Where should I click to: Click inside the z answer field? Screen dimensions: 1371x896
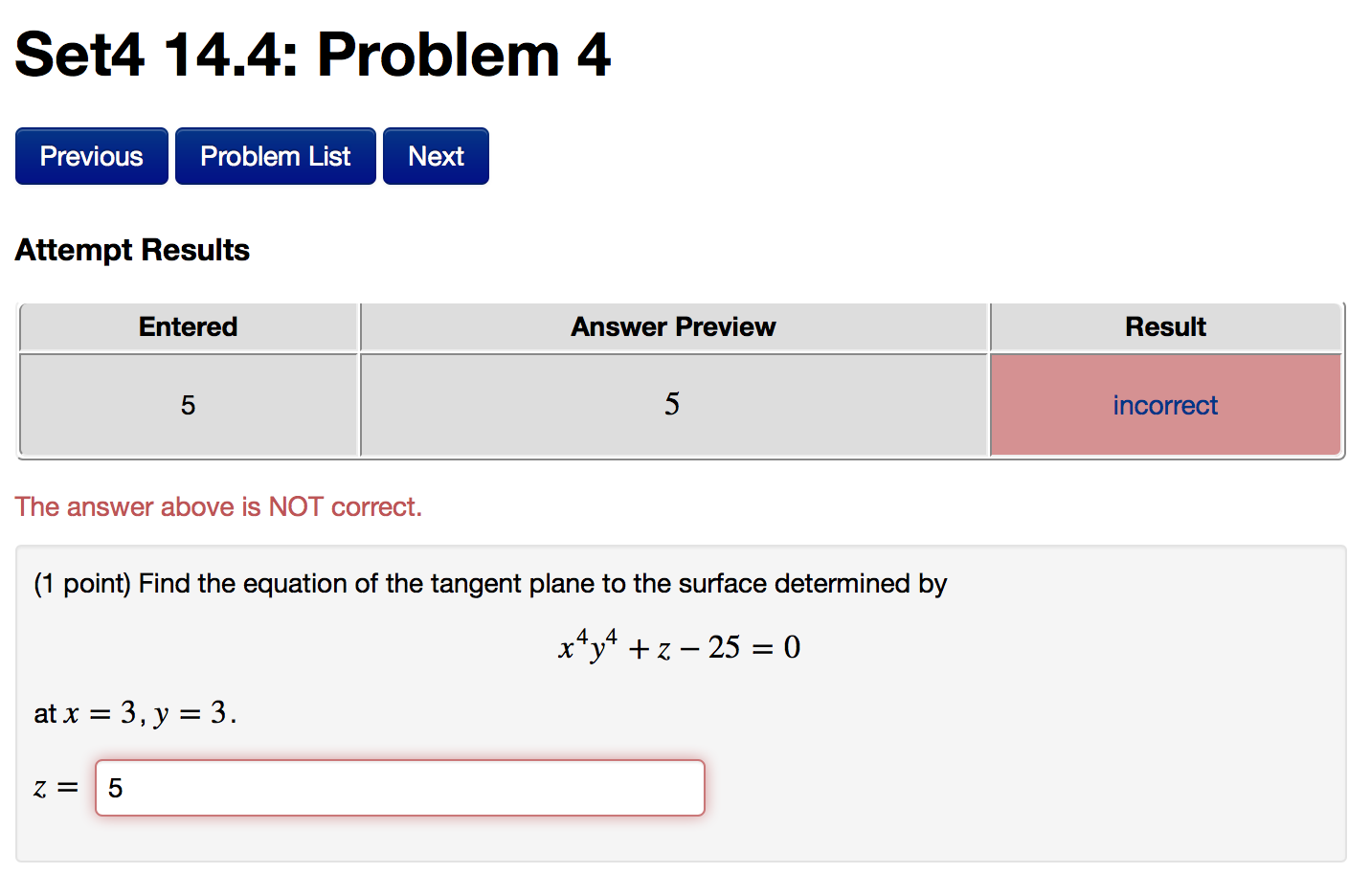pos(399,787)
